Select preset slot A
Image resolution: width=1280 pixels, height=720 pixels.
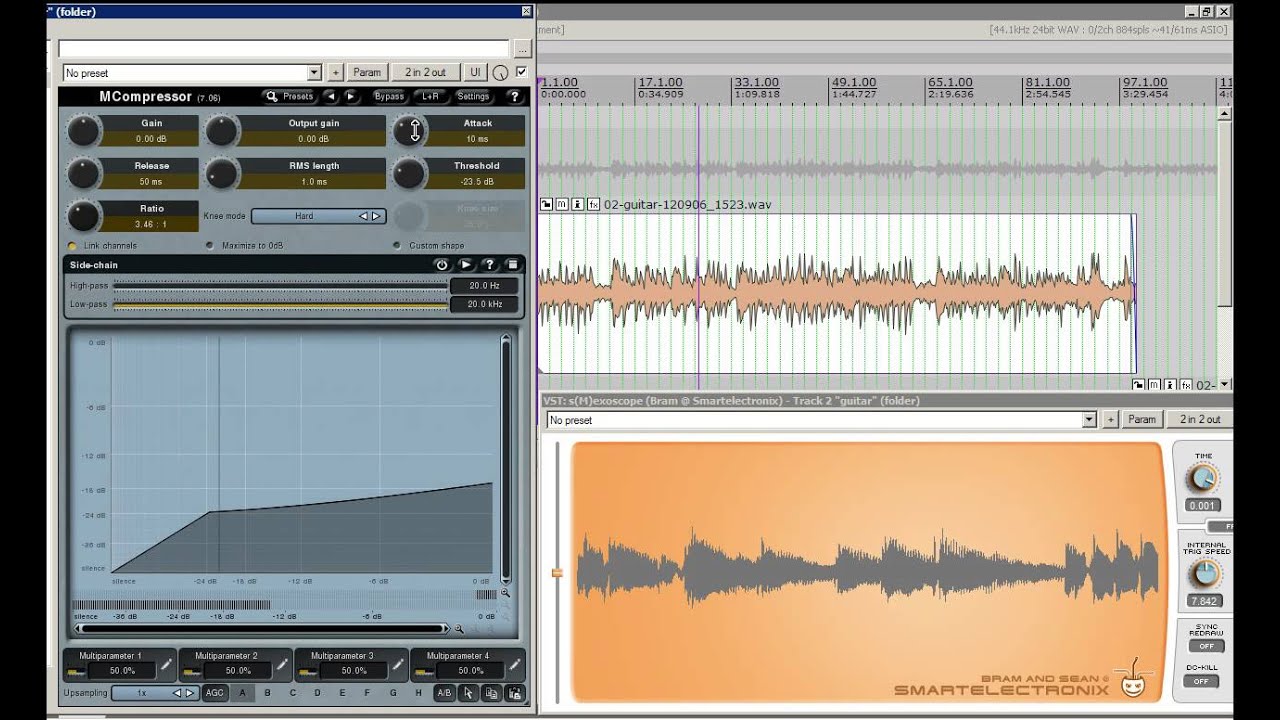[242, 692]
